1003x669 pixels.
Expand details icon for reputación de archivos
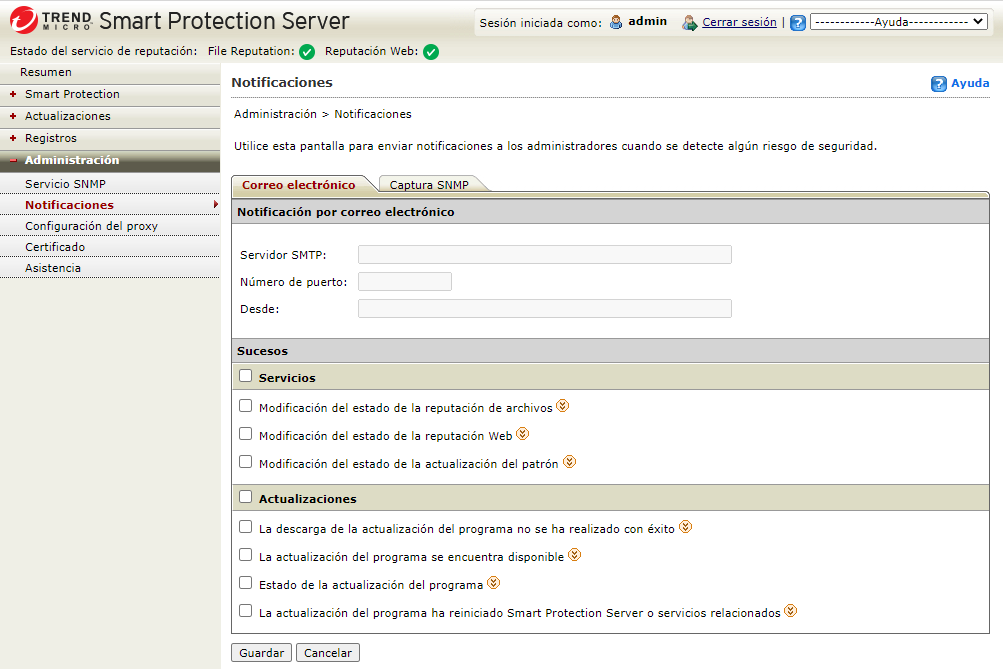click(x=562, y=406)
